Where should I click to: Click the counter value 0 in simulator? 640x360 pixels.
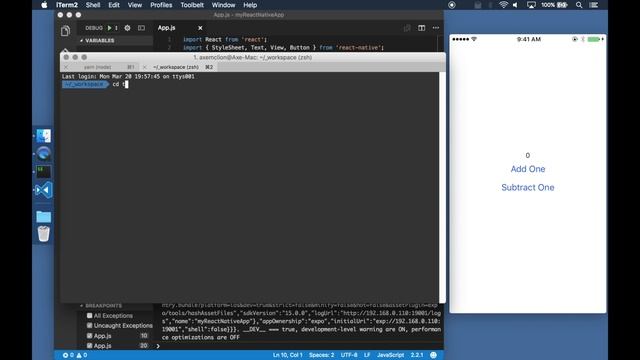(528, 156)
